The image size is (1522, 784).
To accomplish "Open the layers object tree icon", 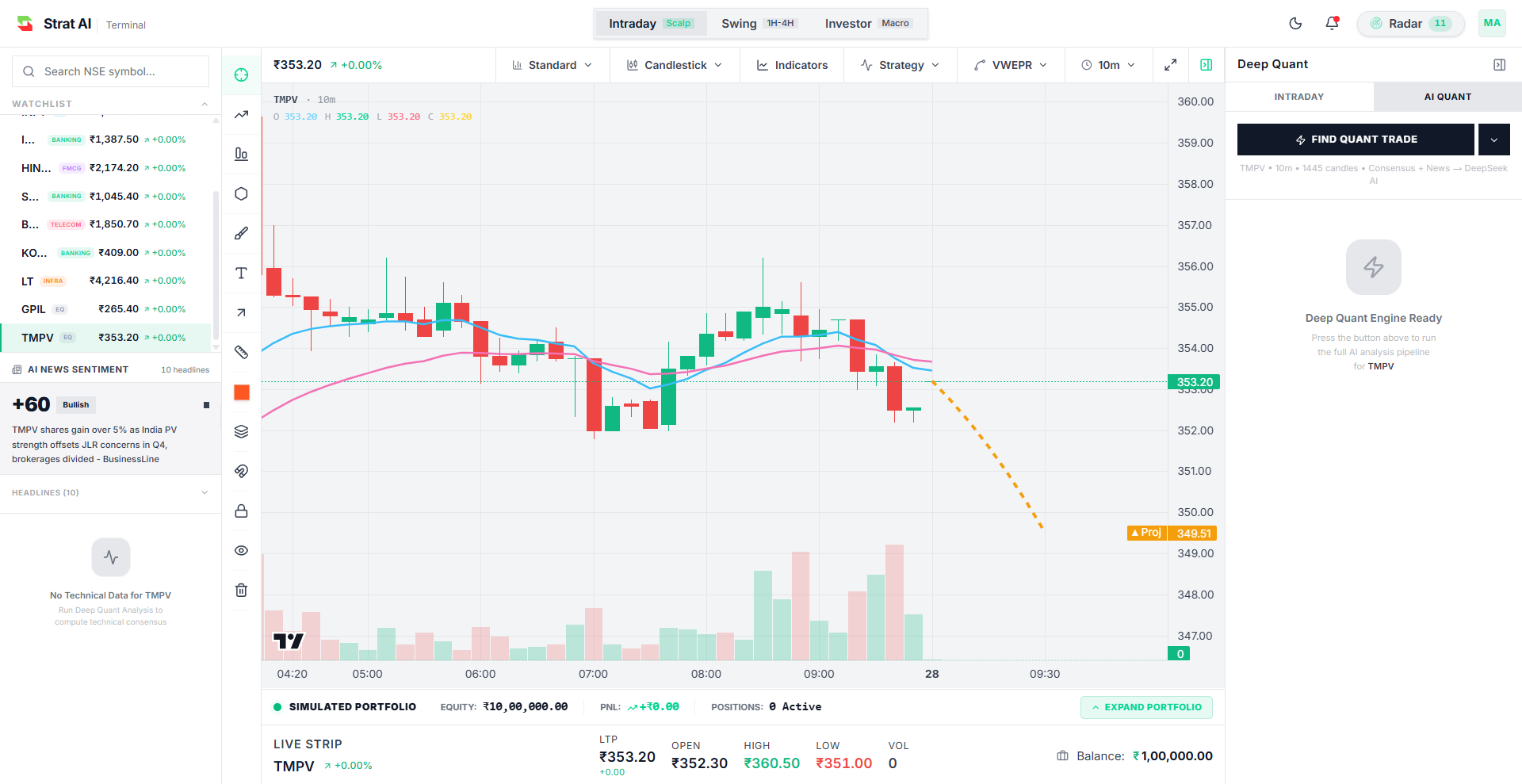I will [x=242, y=431].
